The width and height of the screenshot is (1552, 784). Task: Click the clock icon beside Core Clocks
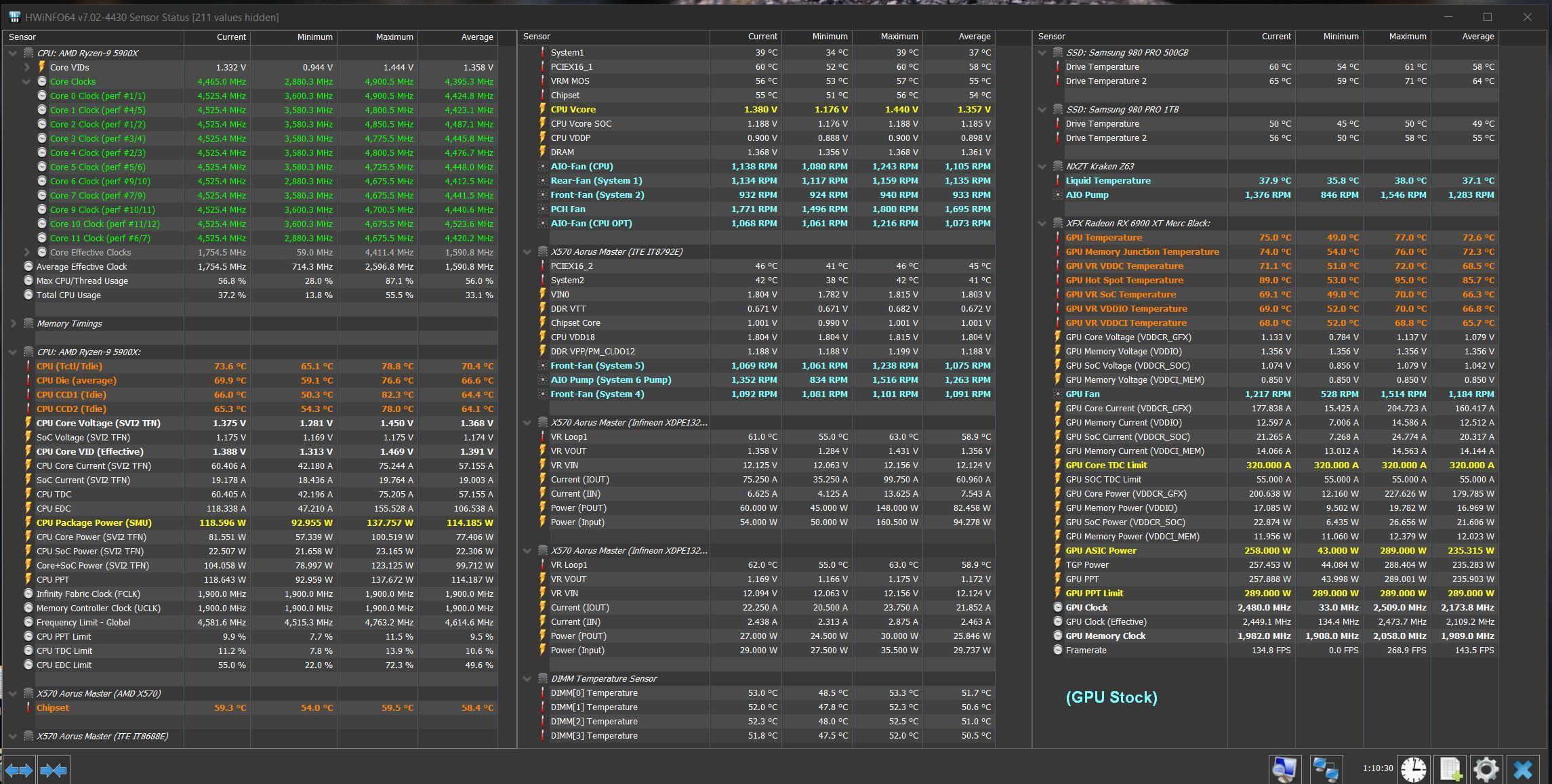[41, 81]
